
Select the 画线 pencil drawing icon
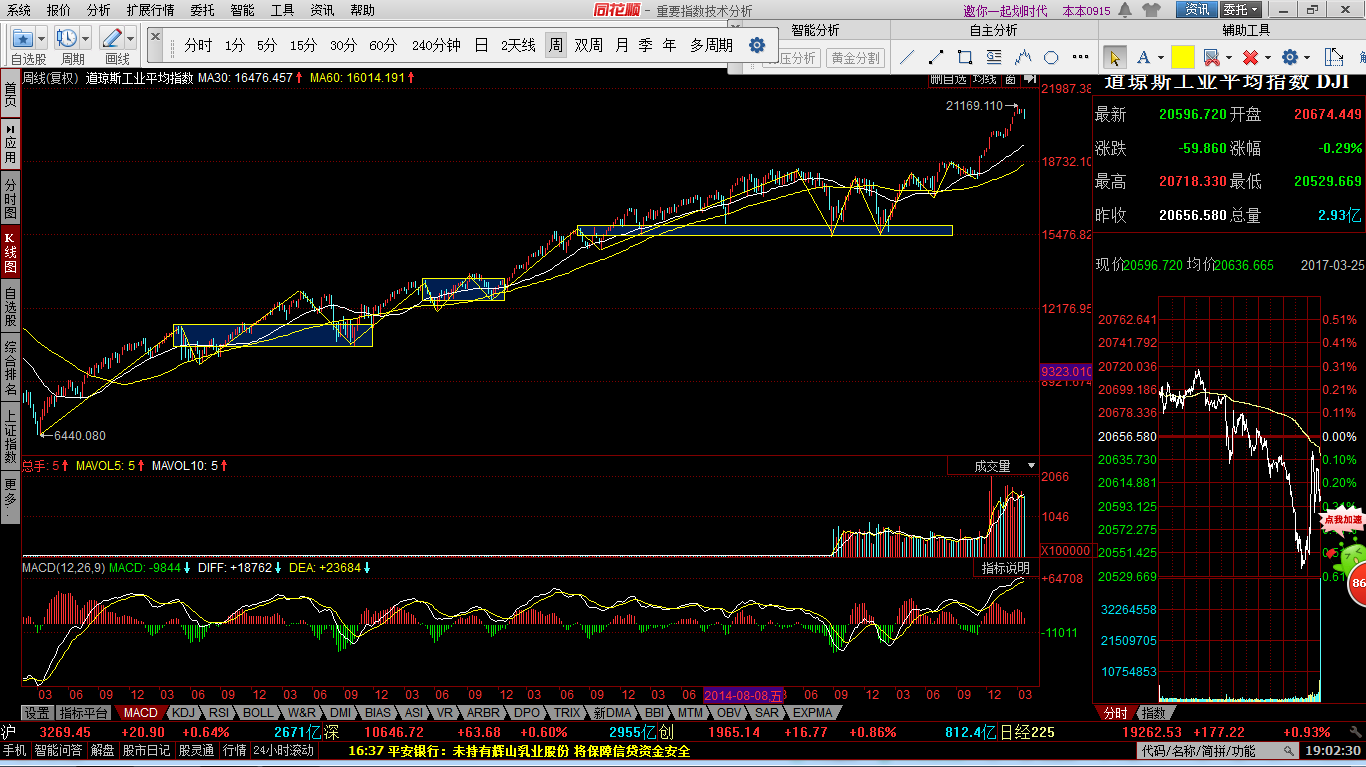(x=112, y=39)
